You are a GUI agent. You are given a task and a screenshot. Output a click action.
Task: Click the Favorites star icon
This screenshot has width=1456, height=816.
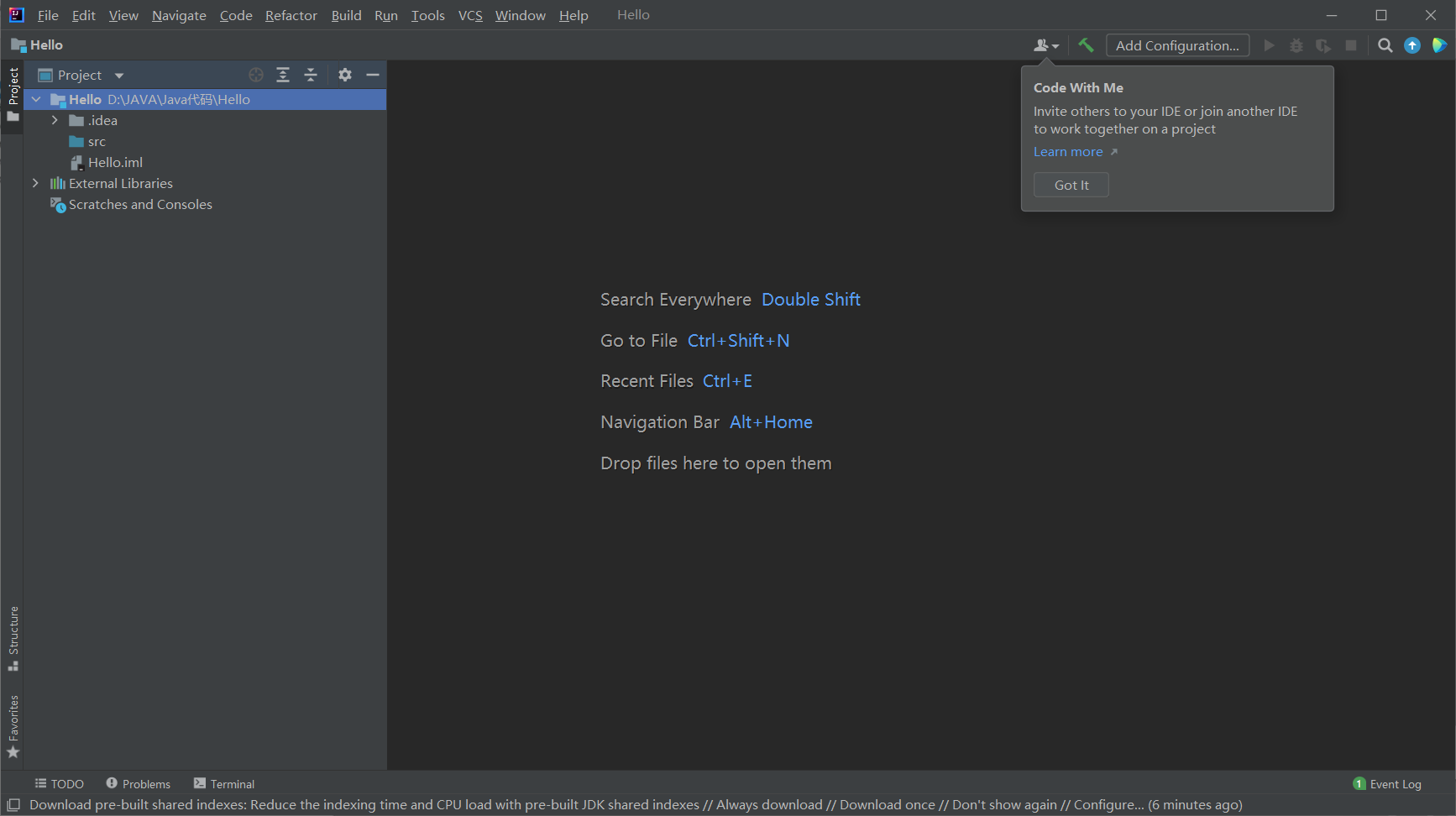pos(13,752)
